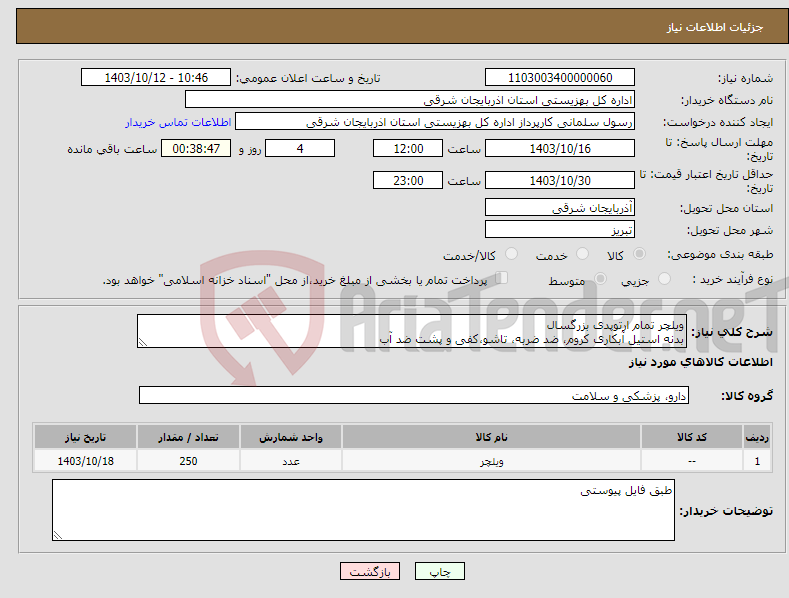Click the جزئیات اطلاعات نیاز header title
The width and height of the screenshot is (789, 598).
(x=715, y=27)
